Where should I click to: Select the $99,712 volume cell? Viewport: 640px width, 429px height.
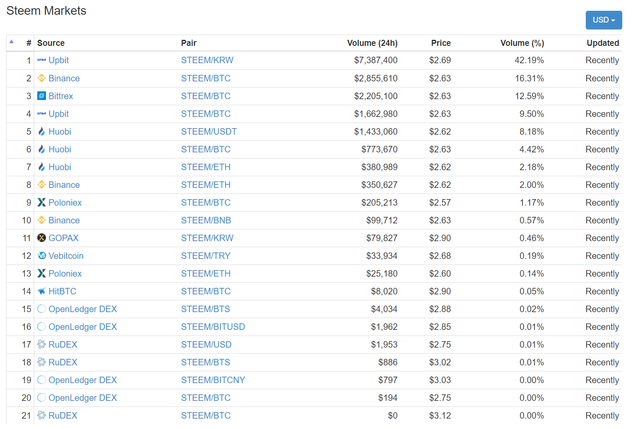click(382, 220)
